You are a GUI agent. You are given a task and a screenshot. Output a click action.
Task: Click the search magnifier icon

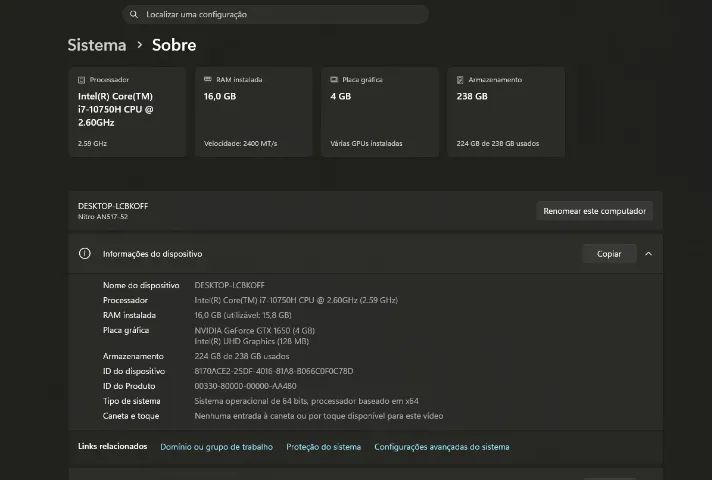(134, 15)
